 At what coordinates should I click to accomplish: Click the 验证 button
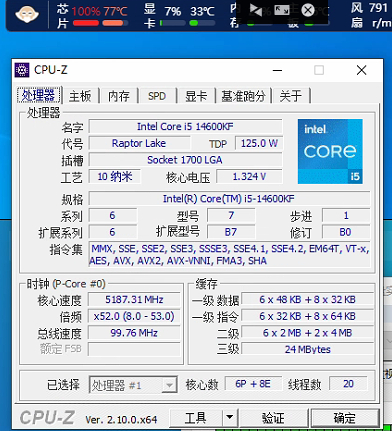(x=273, y=418)
